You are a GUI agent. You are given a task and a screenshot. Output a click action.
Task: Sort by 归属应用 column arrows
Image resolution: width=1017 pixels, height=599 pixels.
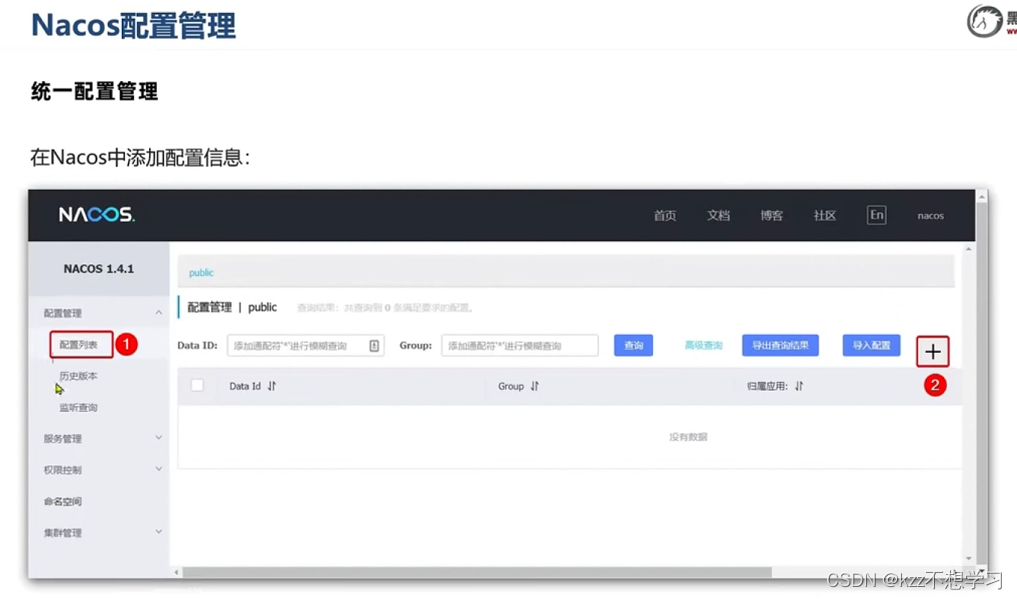pyautogui.click(x=799, y=386)
